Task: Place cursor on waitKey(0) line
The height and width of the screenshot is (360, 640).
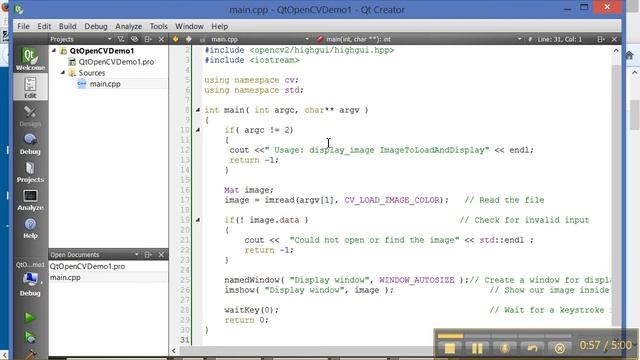Action: click(251, 310)
